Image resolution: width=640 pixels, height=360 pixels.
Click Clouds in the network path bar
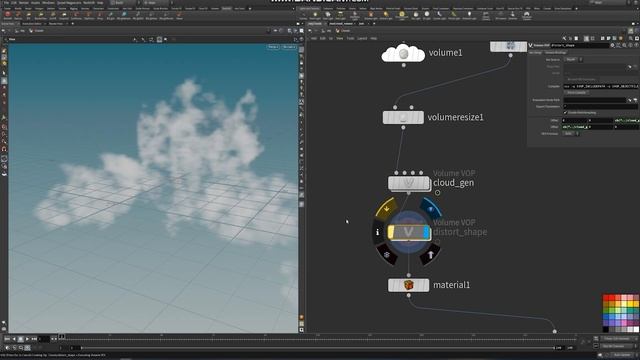coord(344,31)
